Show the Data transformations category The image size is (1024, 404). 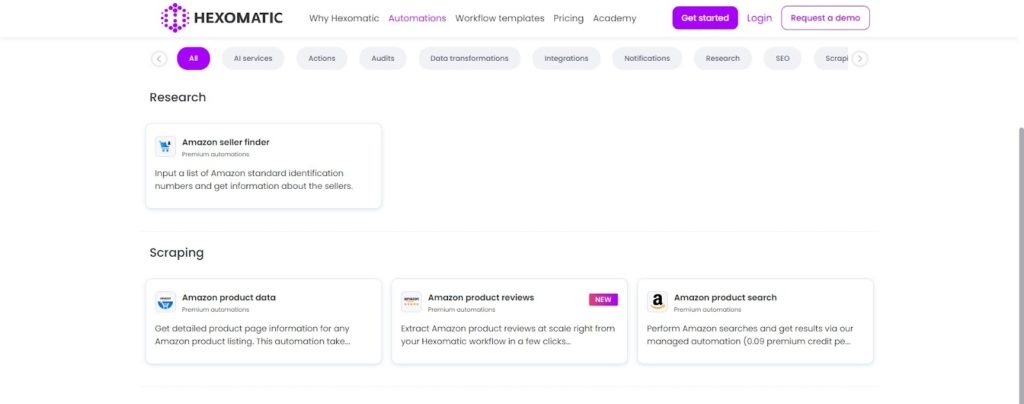click(x=469, y=58)
